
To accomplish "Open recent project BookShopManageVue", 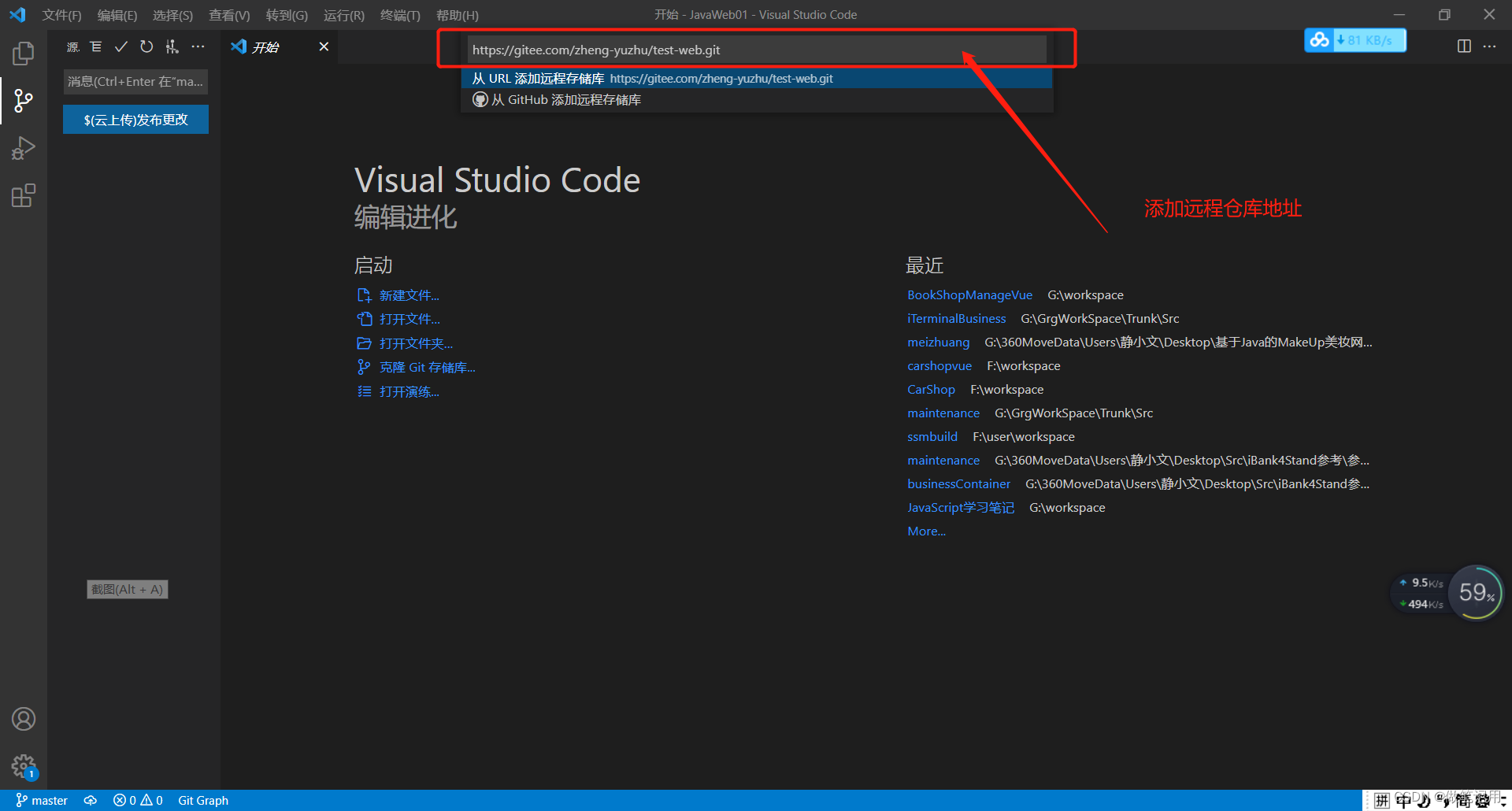I will click(x=969, y=295).
